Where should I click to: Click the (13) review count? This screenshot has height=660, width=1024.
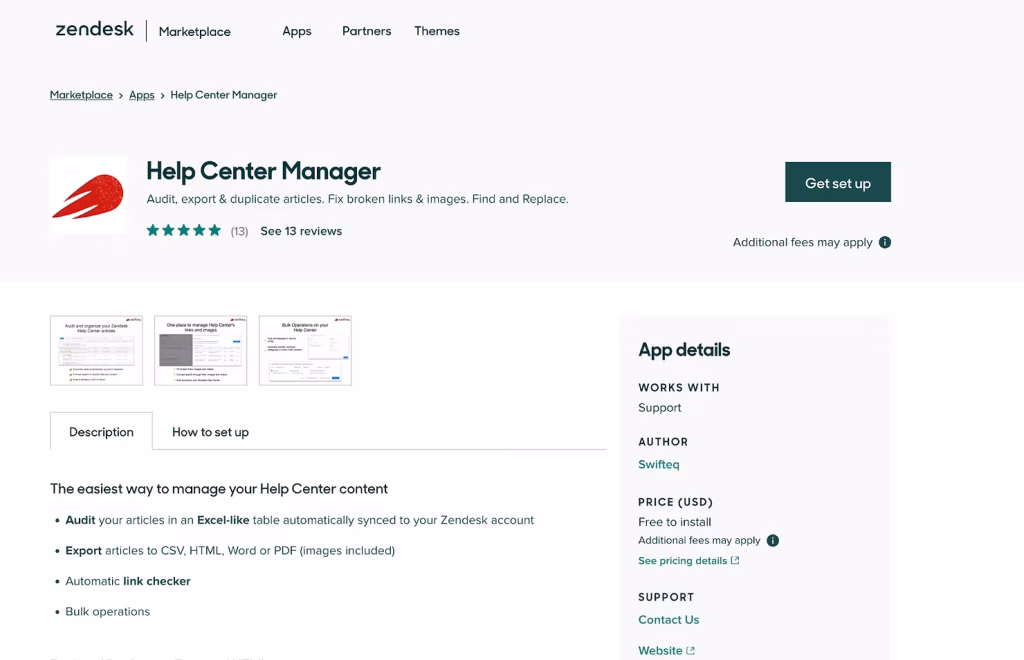point(239,231)
